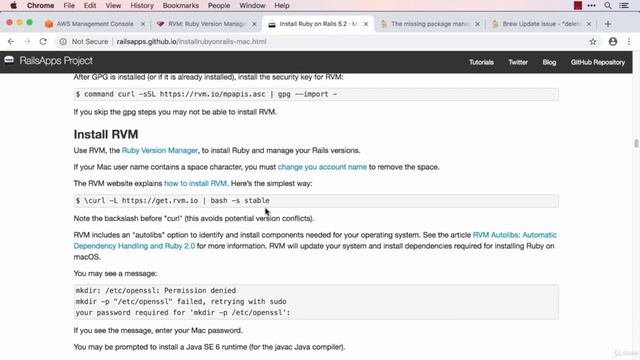Viewport: 640px width, 360px height.
Task: Switch to the AWS Management Console tab
Action: click(x=95, y=24)
